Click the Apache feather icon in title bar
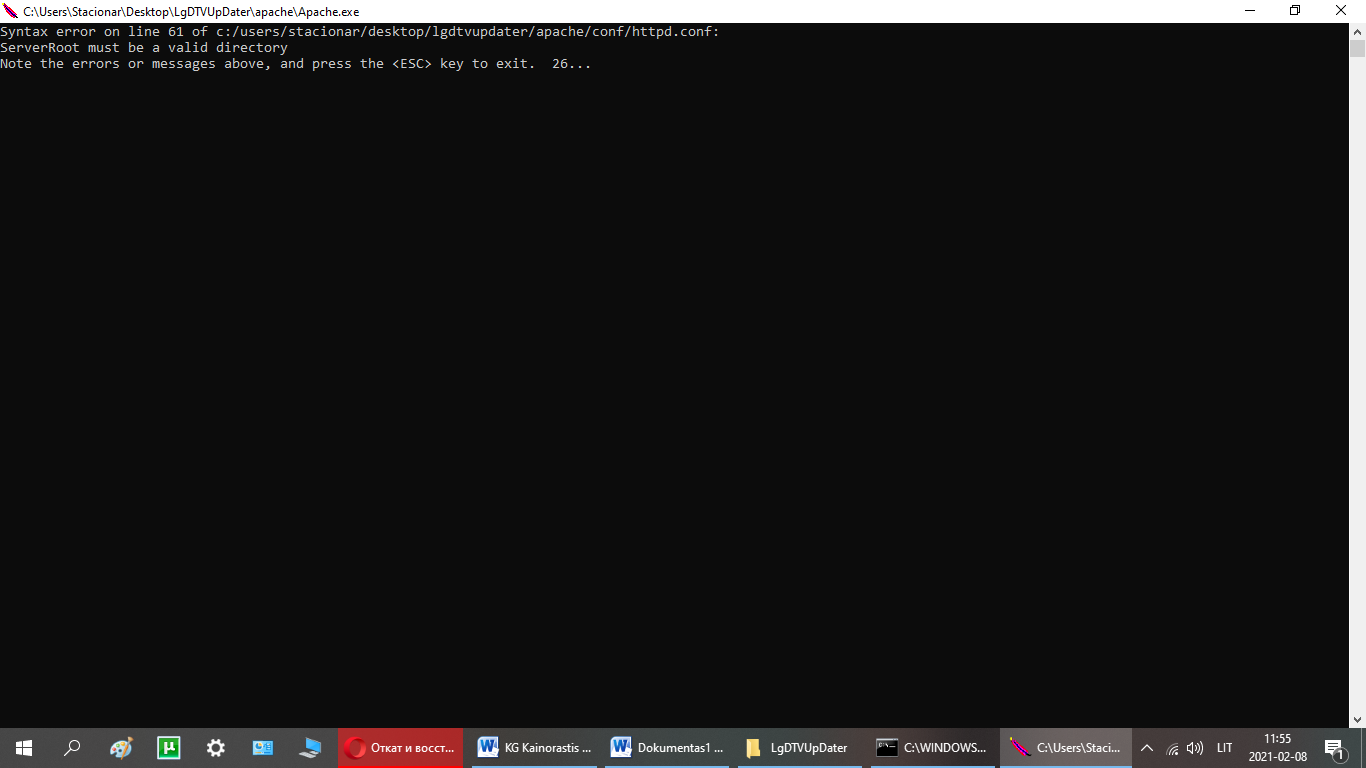Image resolution: width=1366 pixels, height=768 pixels. tap(11, 11)
